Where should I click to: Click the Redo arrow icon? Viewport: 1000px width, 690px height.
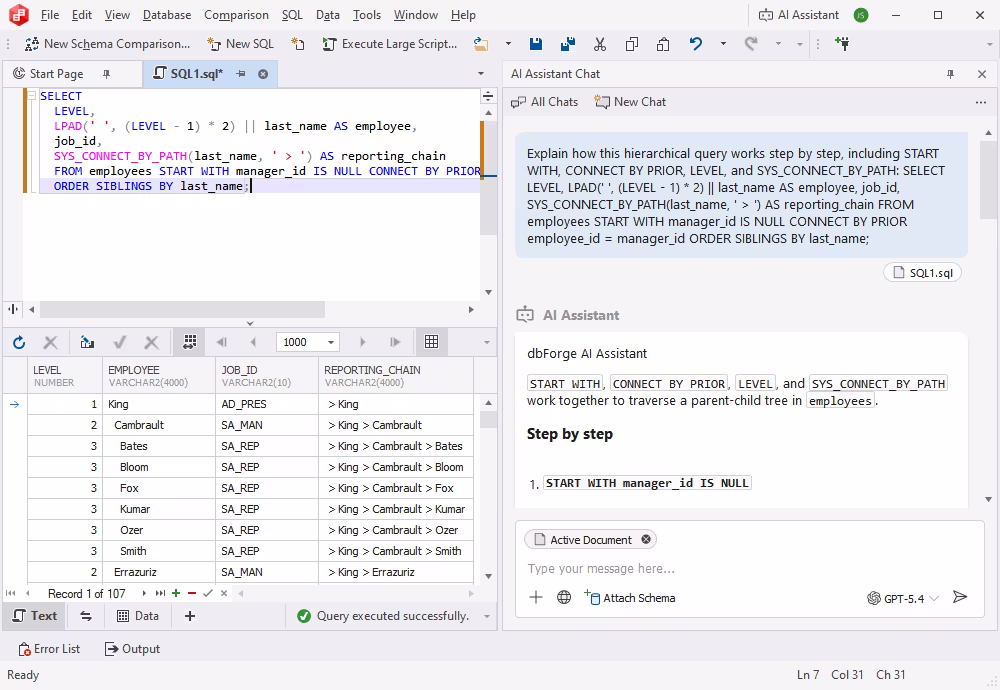pos(751,44)
